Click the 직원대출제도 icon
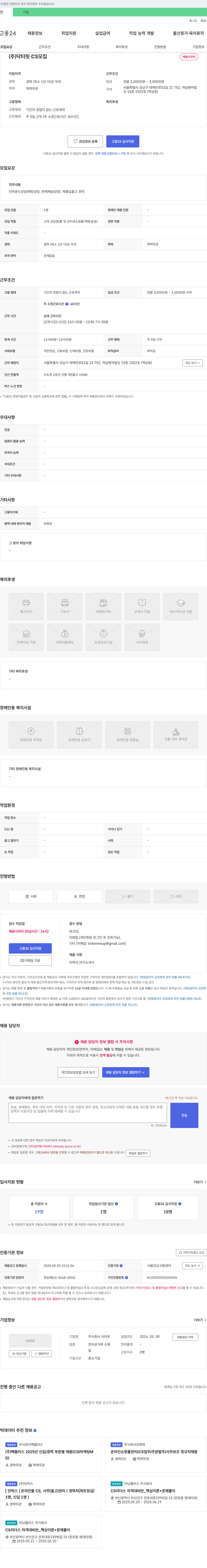 tap(64, 637)
